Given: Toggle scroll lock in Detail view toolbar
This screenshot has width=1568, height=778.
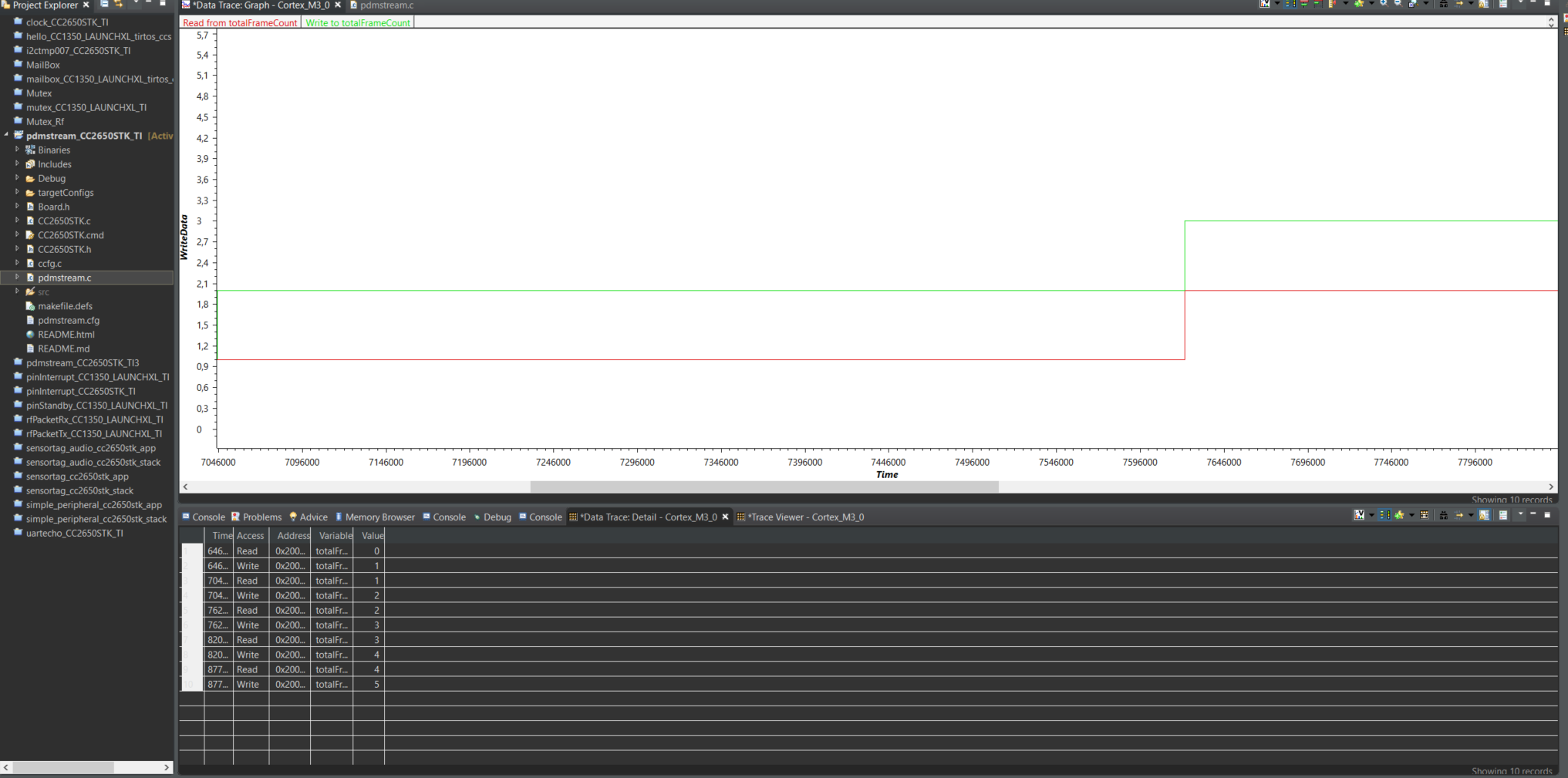Looking at the screenshot, I should (x=1484, y=515).
